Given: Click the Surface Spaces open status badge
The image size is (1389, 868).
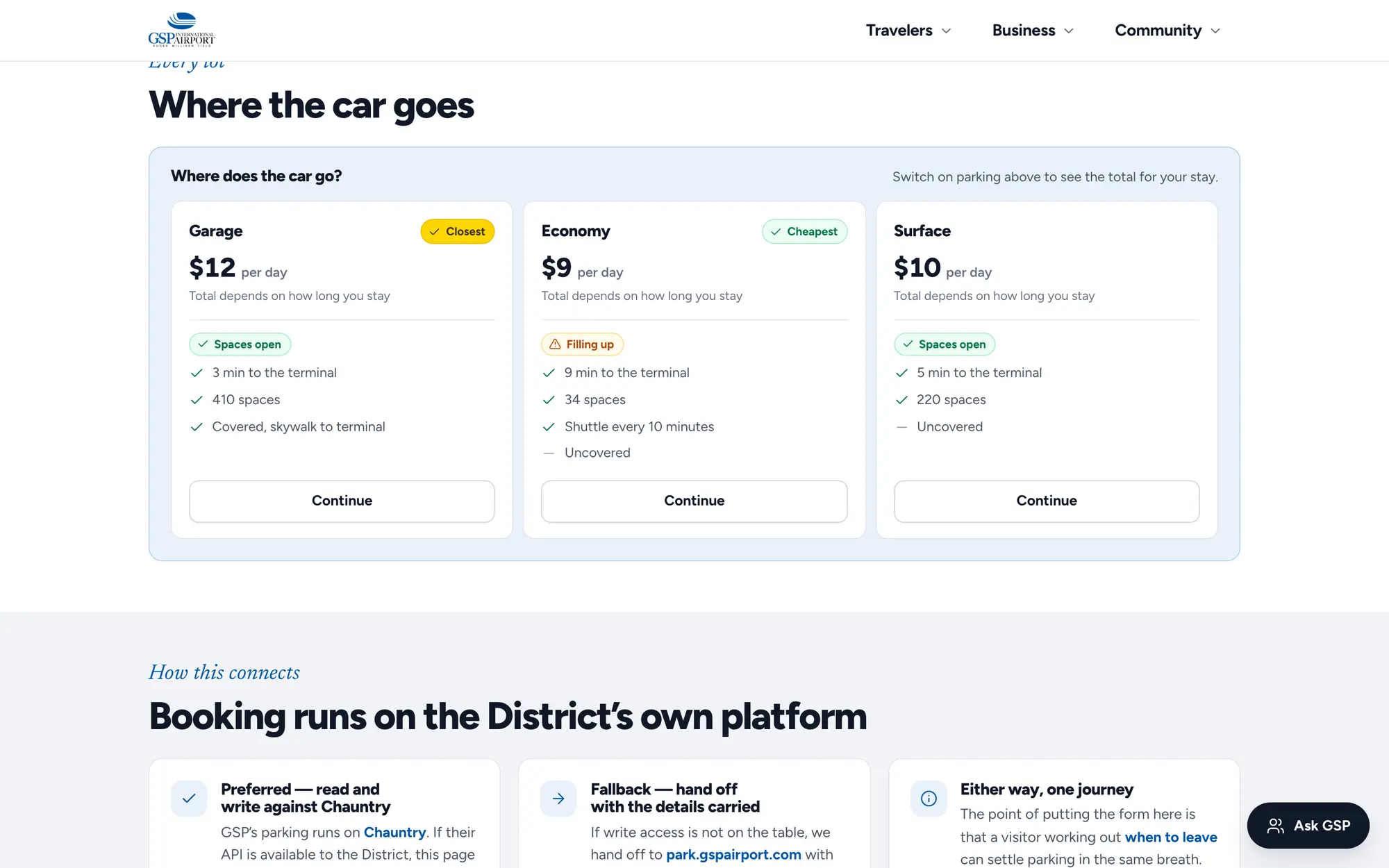Looking at the screenshot, I should (x=945, y=344).
